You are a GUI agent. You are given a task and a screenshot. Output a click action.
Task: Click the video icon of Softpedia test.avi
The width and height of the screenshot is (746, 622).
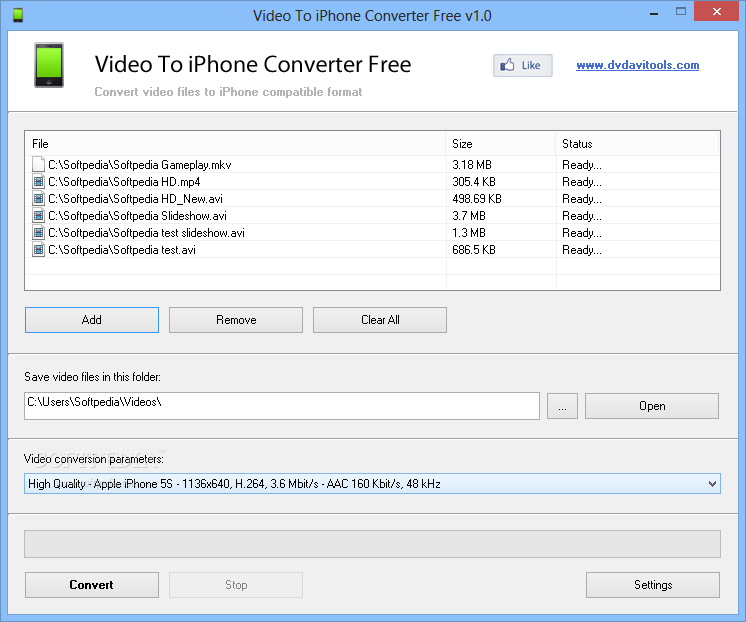click(x=39, y=250)
